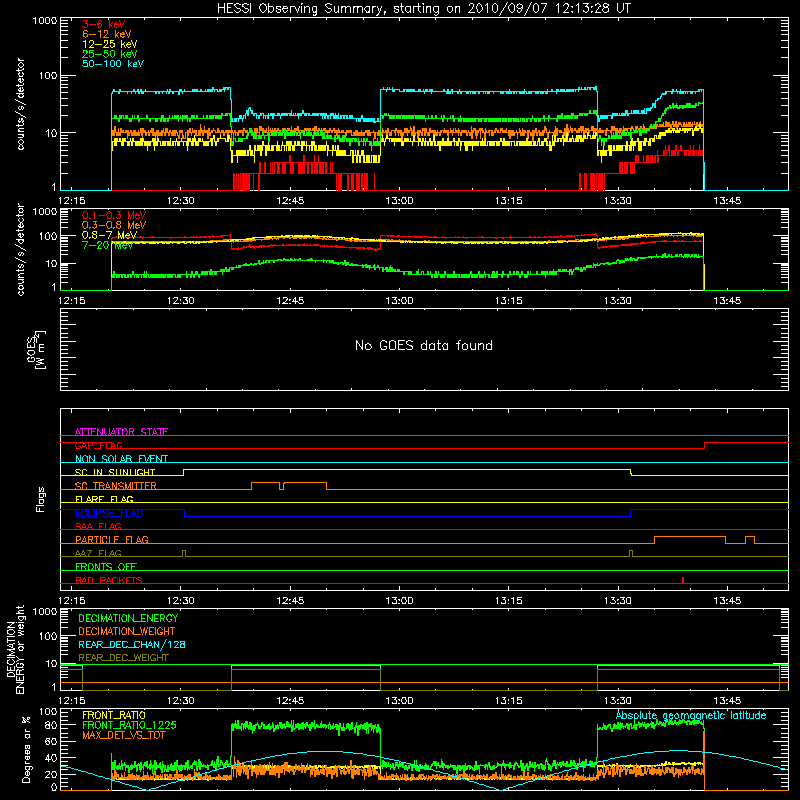Select the ECLIPSE_FLAG label

coord(109,513)
